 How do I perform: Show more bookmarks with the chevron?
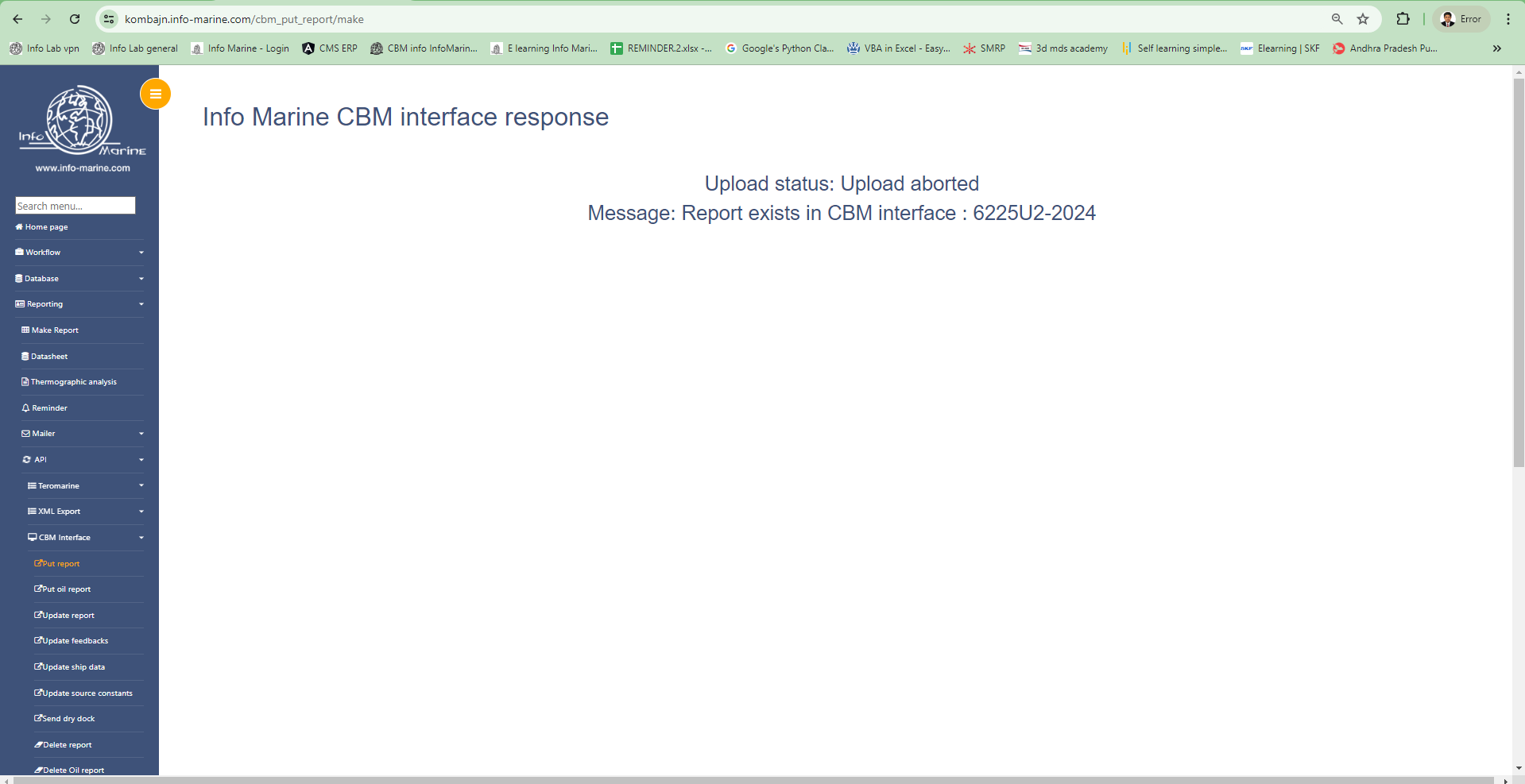tap(1496, 48)
